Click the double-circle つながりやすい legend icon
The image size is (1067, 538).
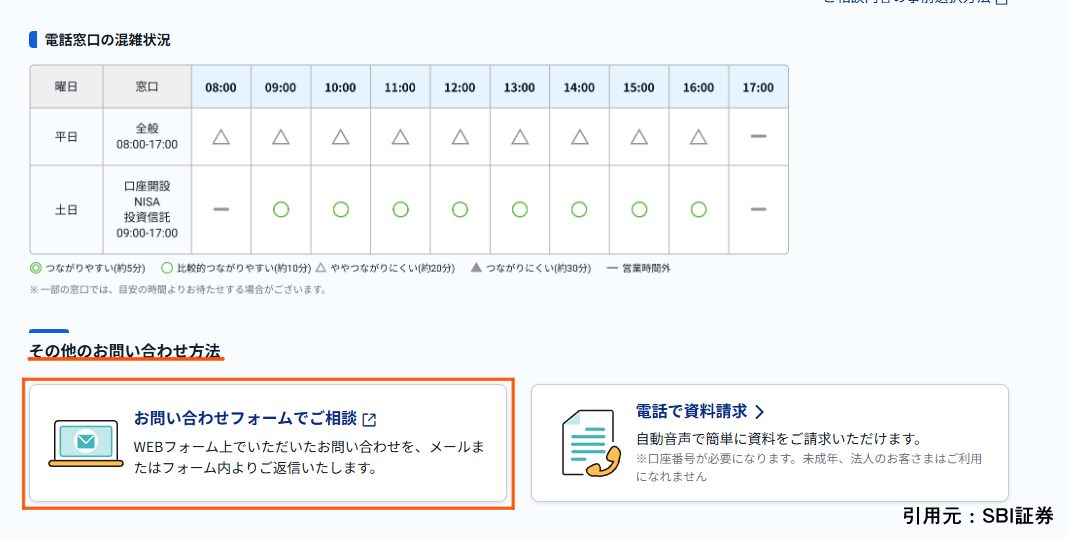coord(36,268)
